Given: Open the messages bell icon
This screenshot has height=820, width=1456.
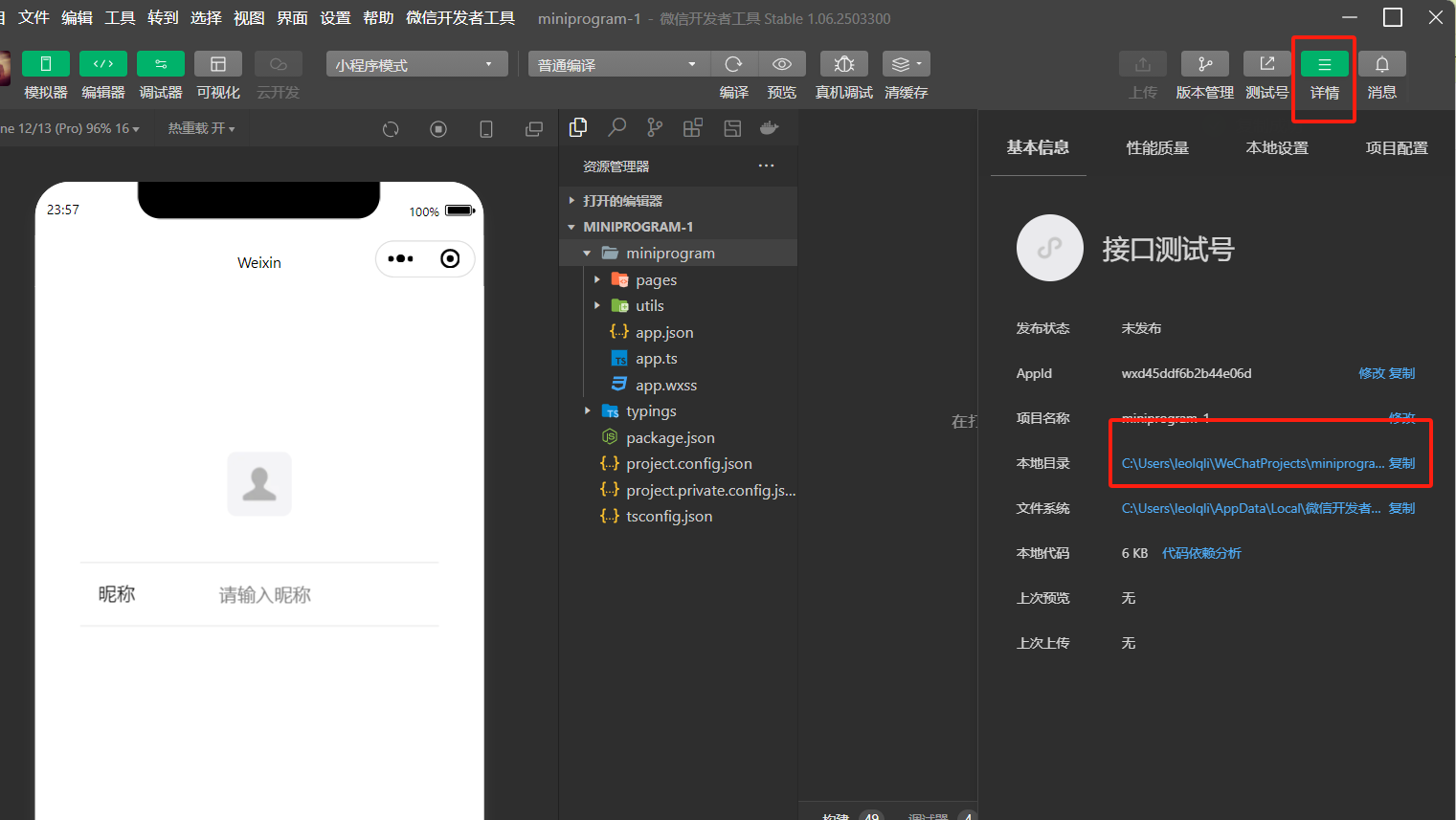Looking at the screenshot, I should click(x=1382, y=64).
